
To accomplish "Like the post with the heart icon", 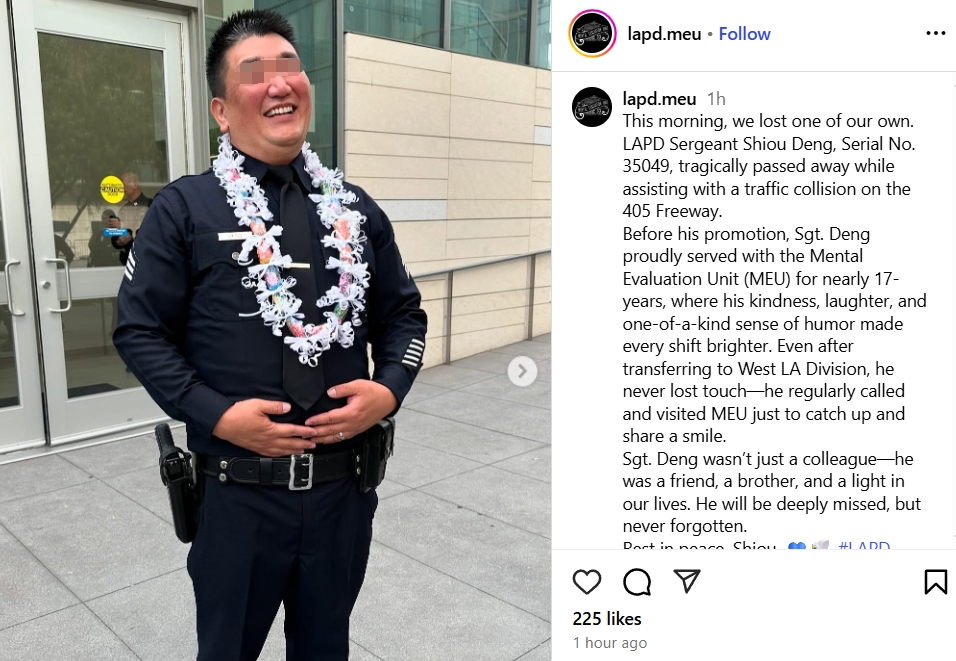I will pos(587,581).
